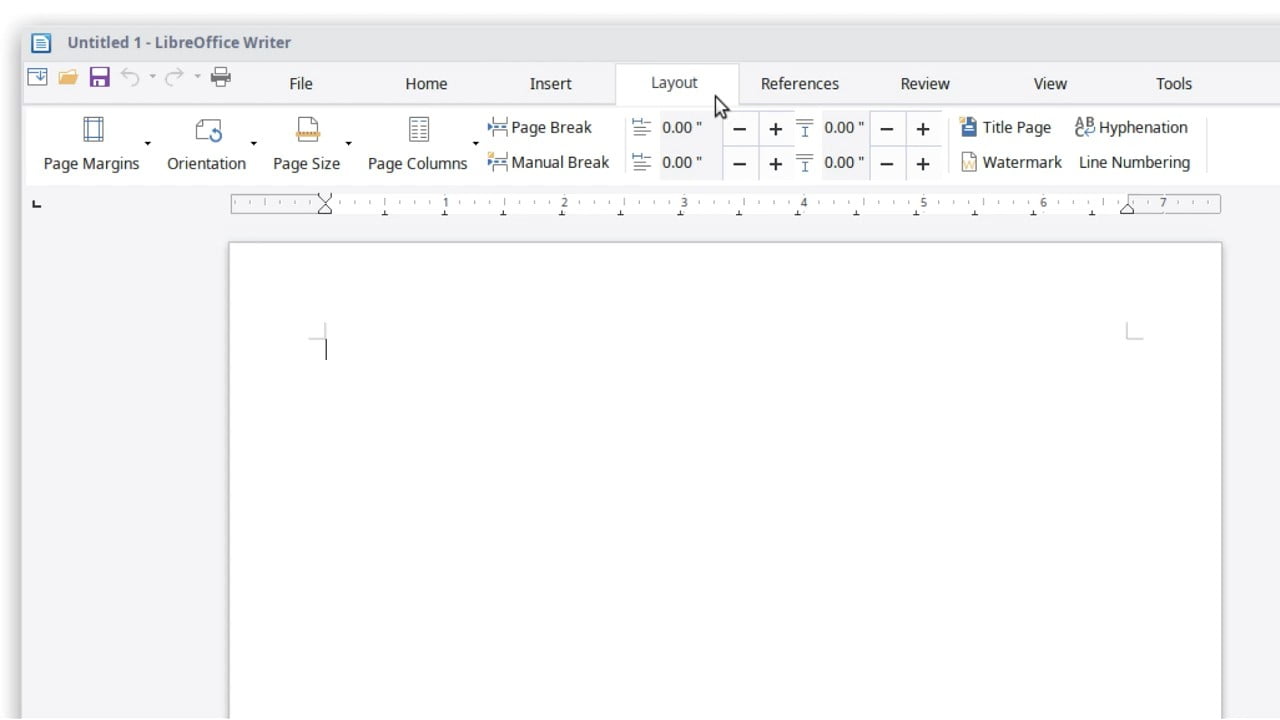The image size is (1280, 720).
Task: Increase the upper indent with plus
Action: tap(776, 128)
